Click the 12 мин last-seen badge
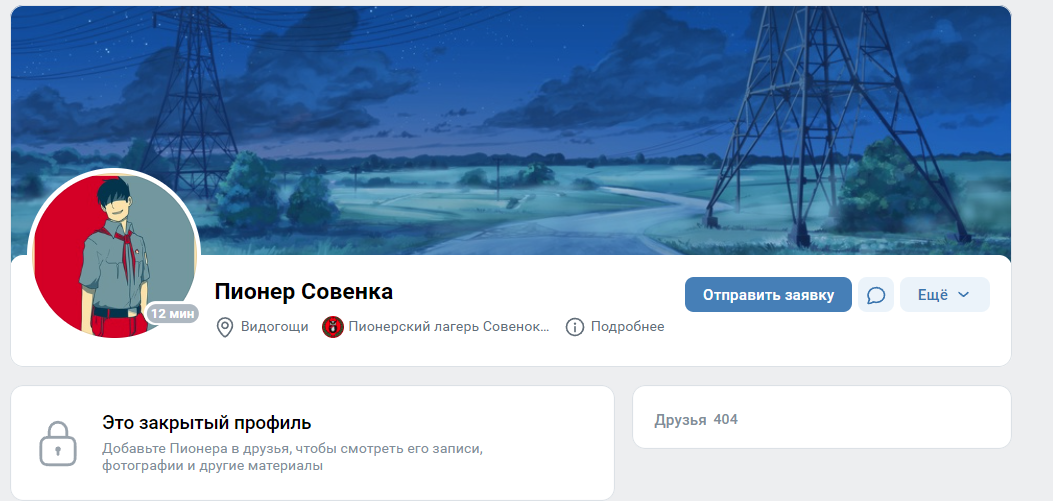 [173, 314]
